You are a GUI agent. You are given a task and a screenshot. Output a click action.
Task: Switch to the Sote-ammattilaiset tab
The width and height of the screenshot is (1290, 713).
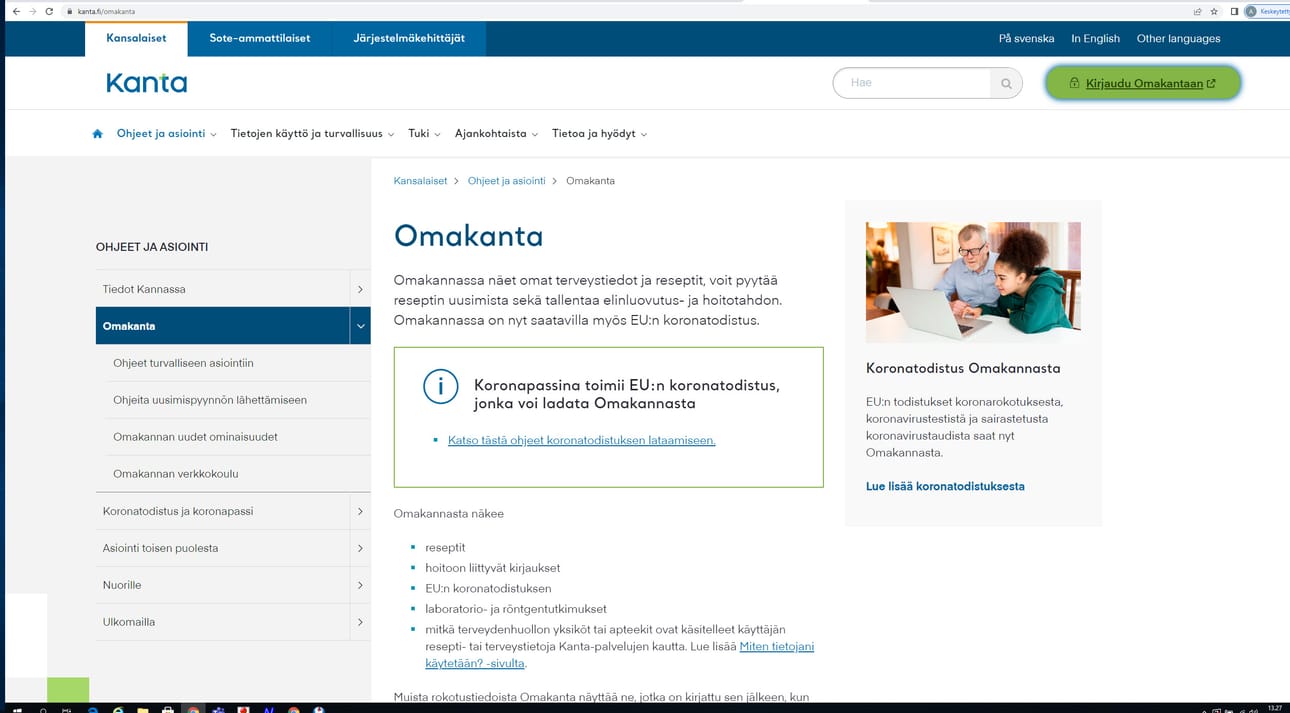(x=260, y=38)
